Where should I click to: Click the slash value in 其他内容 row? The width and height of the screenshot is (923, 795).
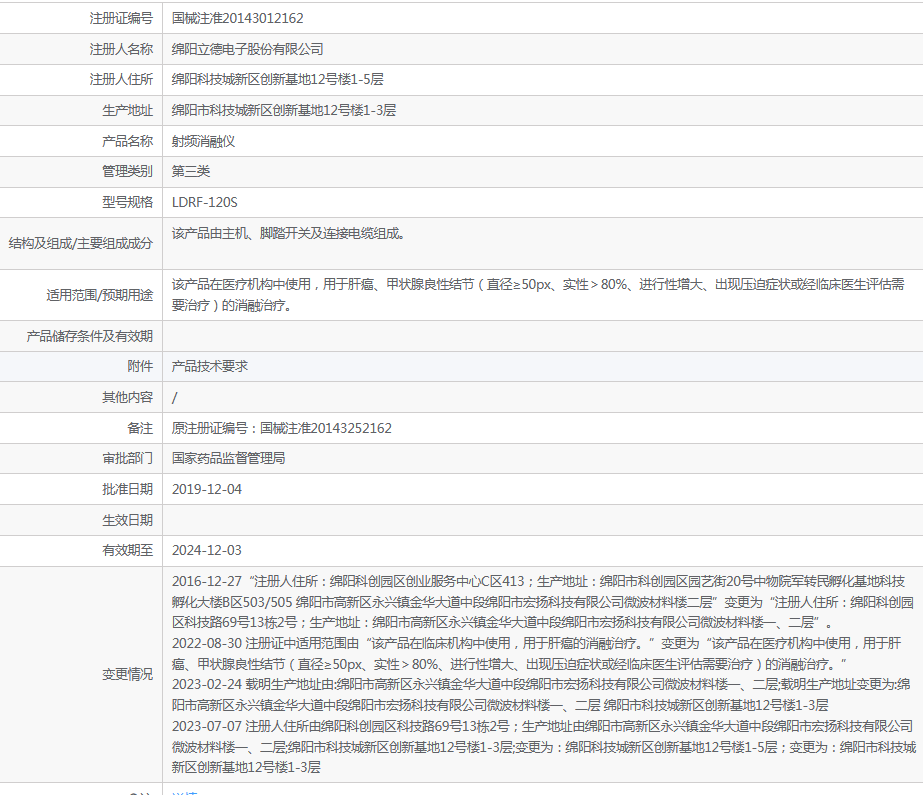[x=174, y=398]
